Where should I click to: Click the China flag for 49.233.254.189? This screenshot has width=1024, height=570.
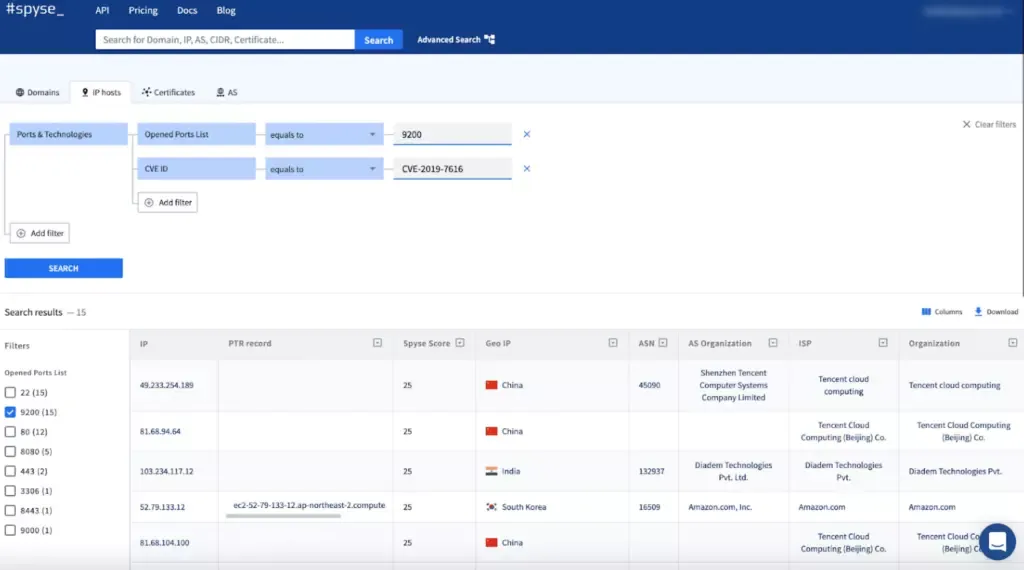tap(491, 385)
